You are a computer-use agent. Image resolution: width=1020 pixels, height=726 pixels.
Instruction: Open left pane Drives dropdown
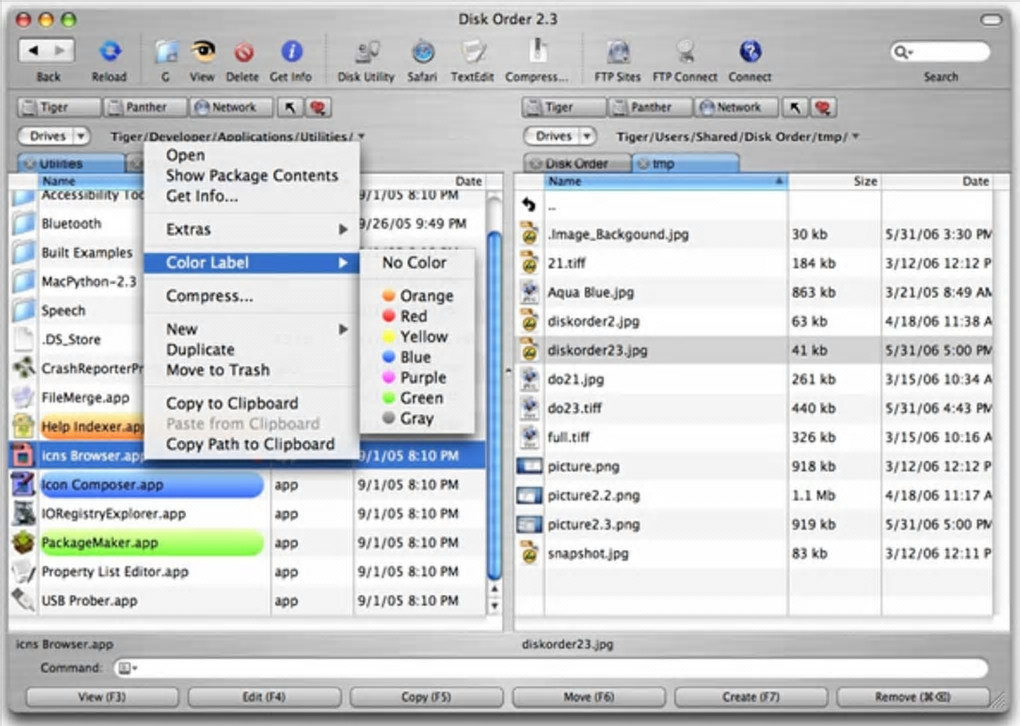pos(54,136)
